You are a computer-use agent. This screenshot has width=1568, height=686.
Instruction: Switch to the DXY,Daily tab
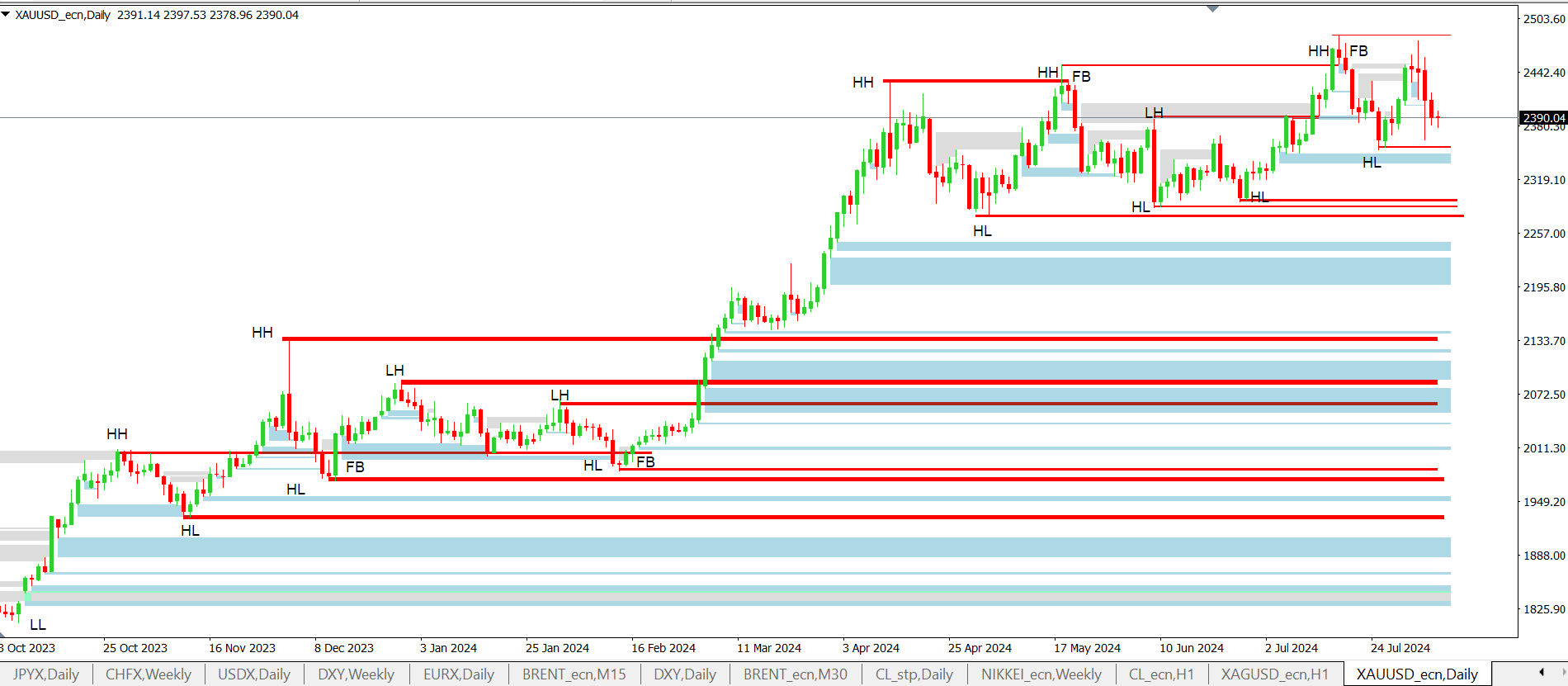click(x=685, y=674)
